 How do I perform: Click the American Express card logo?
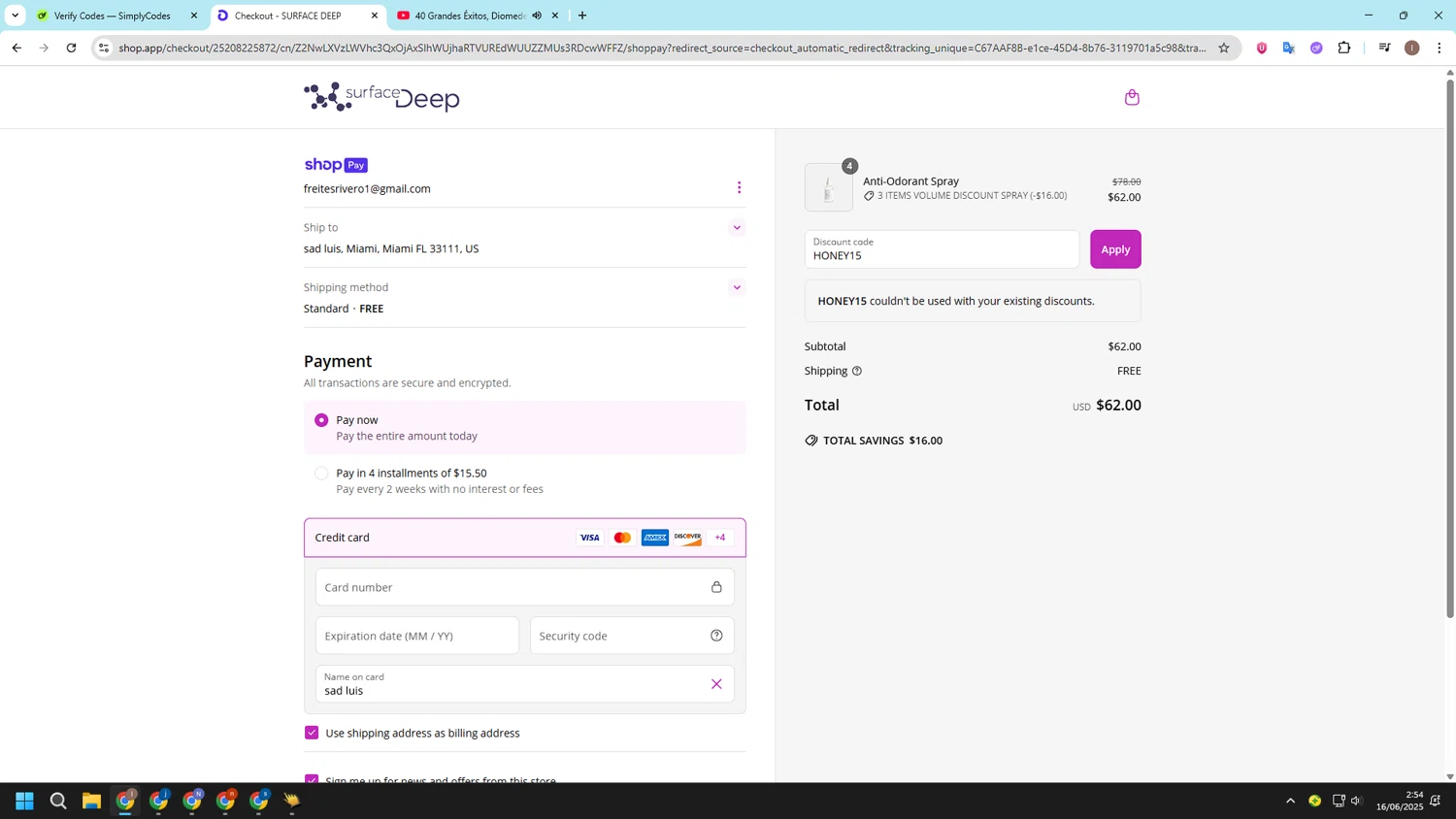pos(655,538)
